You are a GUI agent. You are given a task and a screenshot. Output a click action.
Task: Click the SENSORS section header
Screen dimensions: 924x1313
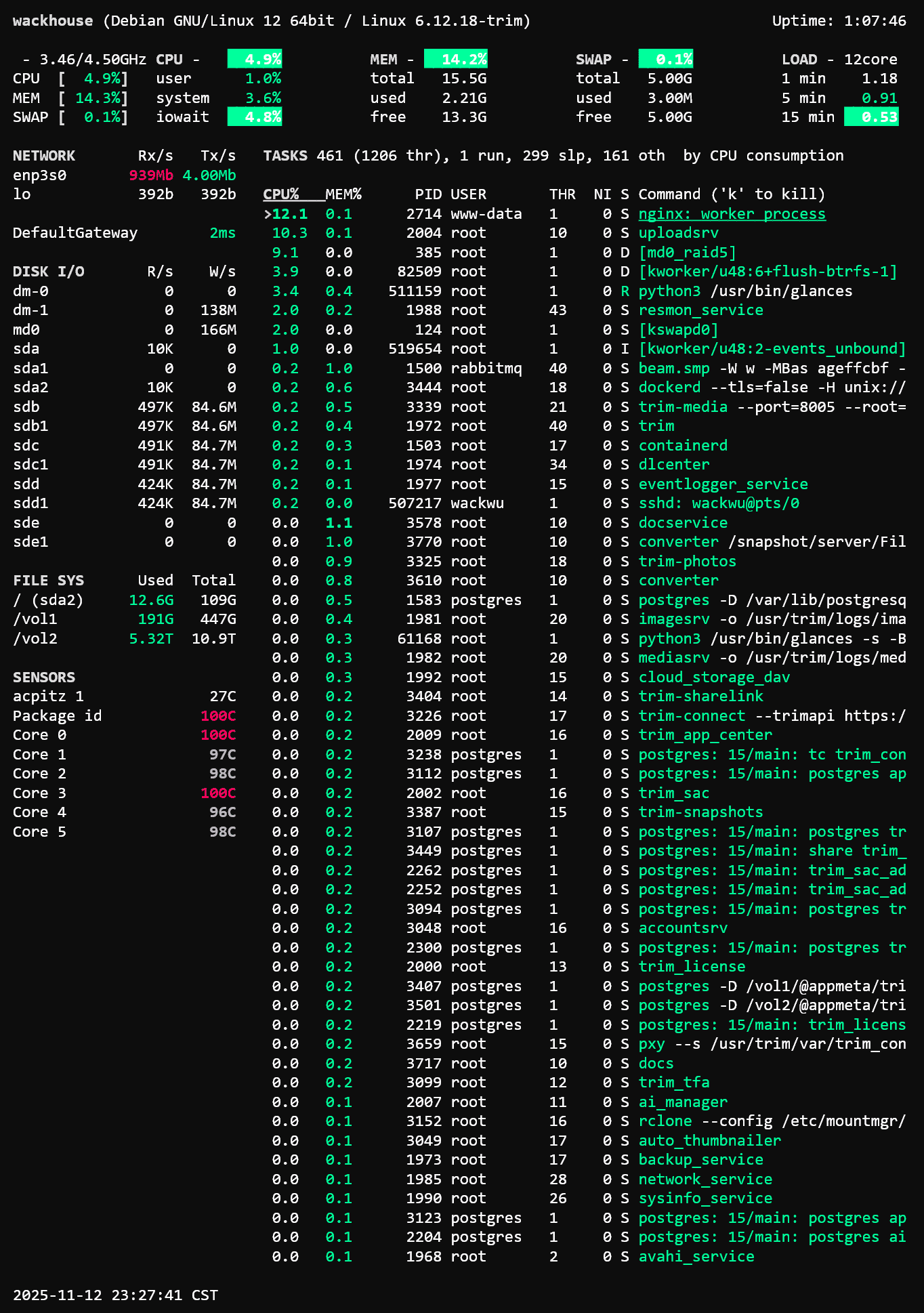(44, 678)
